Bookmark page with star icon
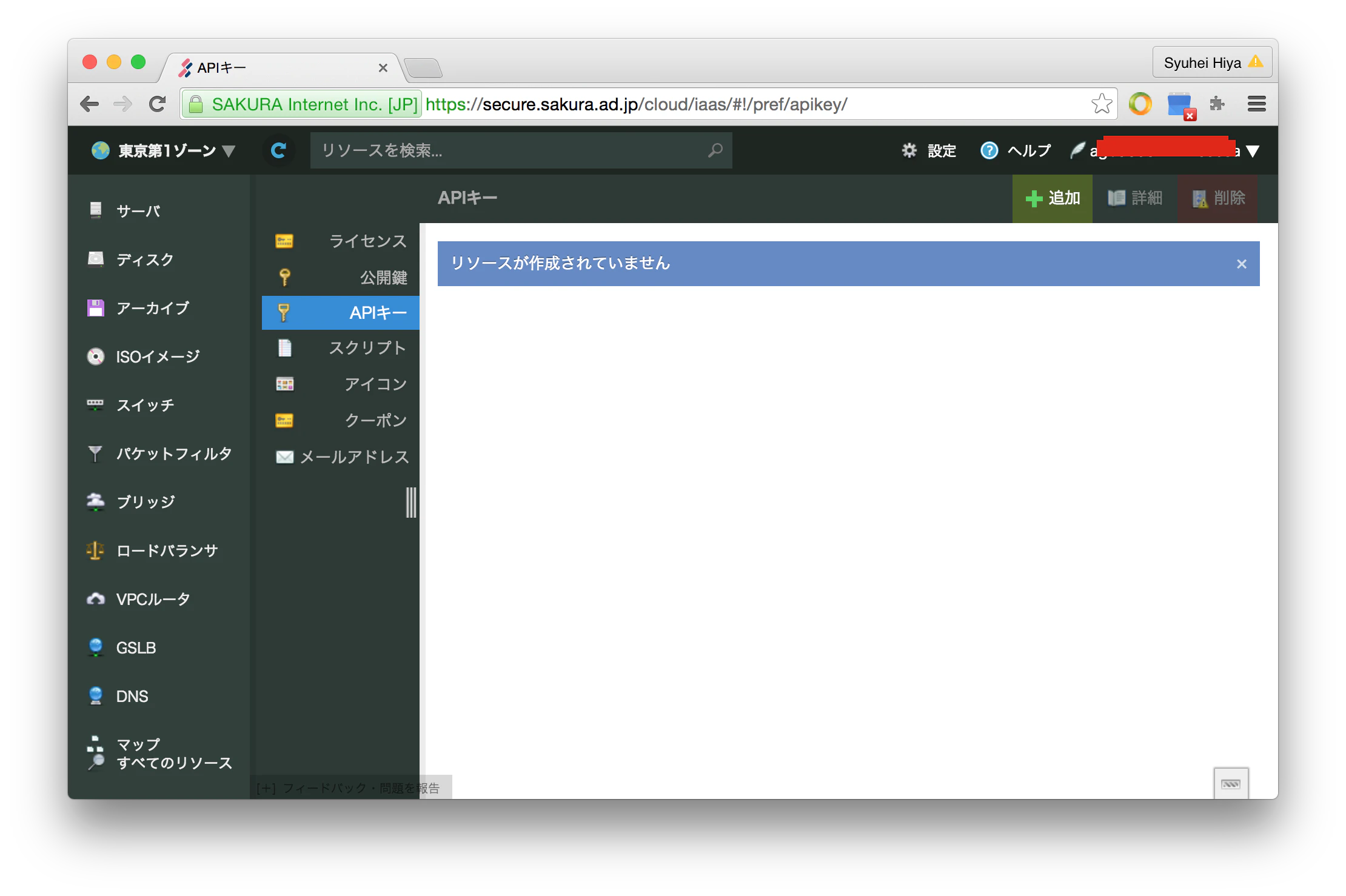 (x=1102, y=104)
